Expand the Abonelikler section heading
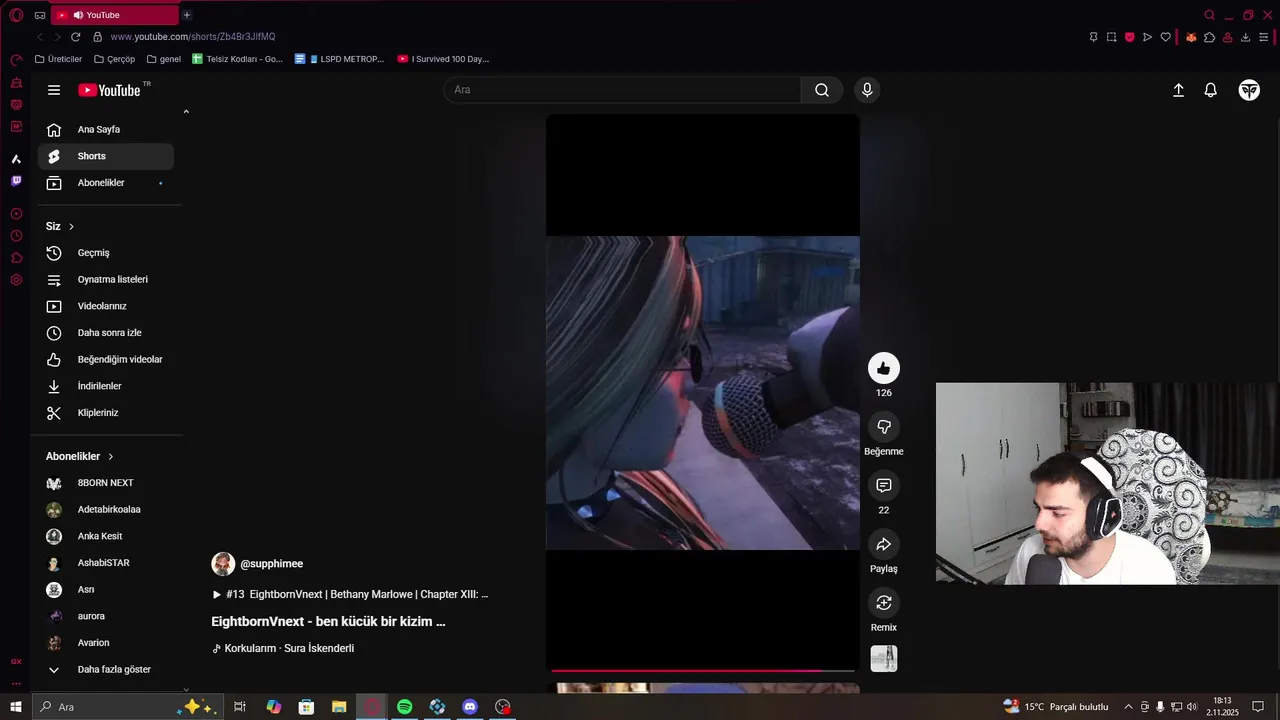The width and height of the screenshot is (1280, 720). click(x=80, y=456)
